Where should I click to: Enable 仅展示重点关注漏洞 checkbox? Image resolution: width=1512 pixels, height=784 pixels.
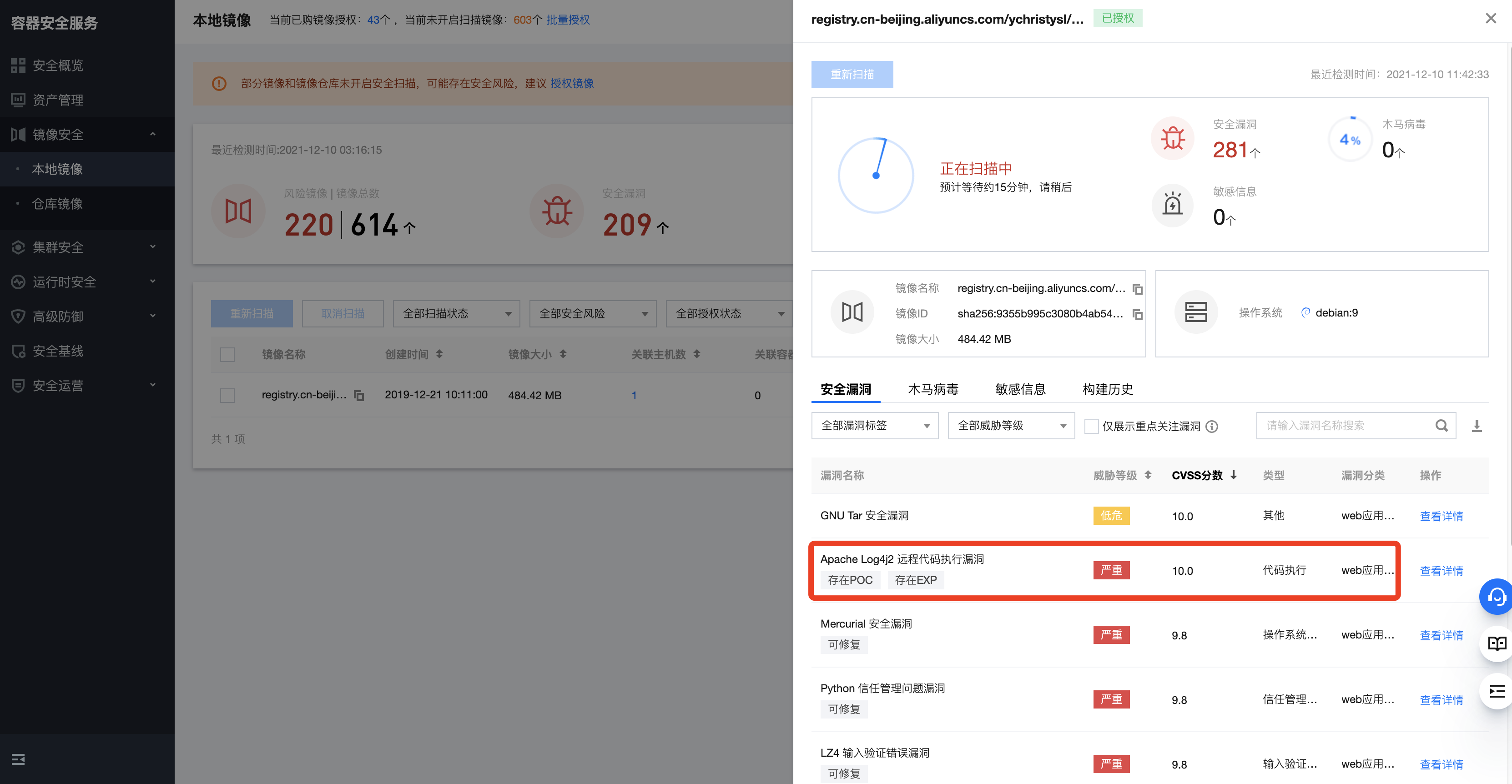(1091, 427)
